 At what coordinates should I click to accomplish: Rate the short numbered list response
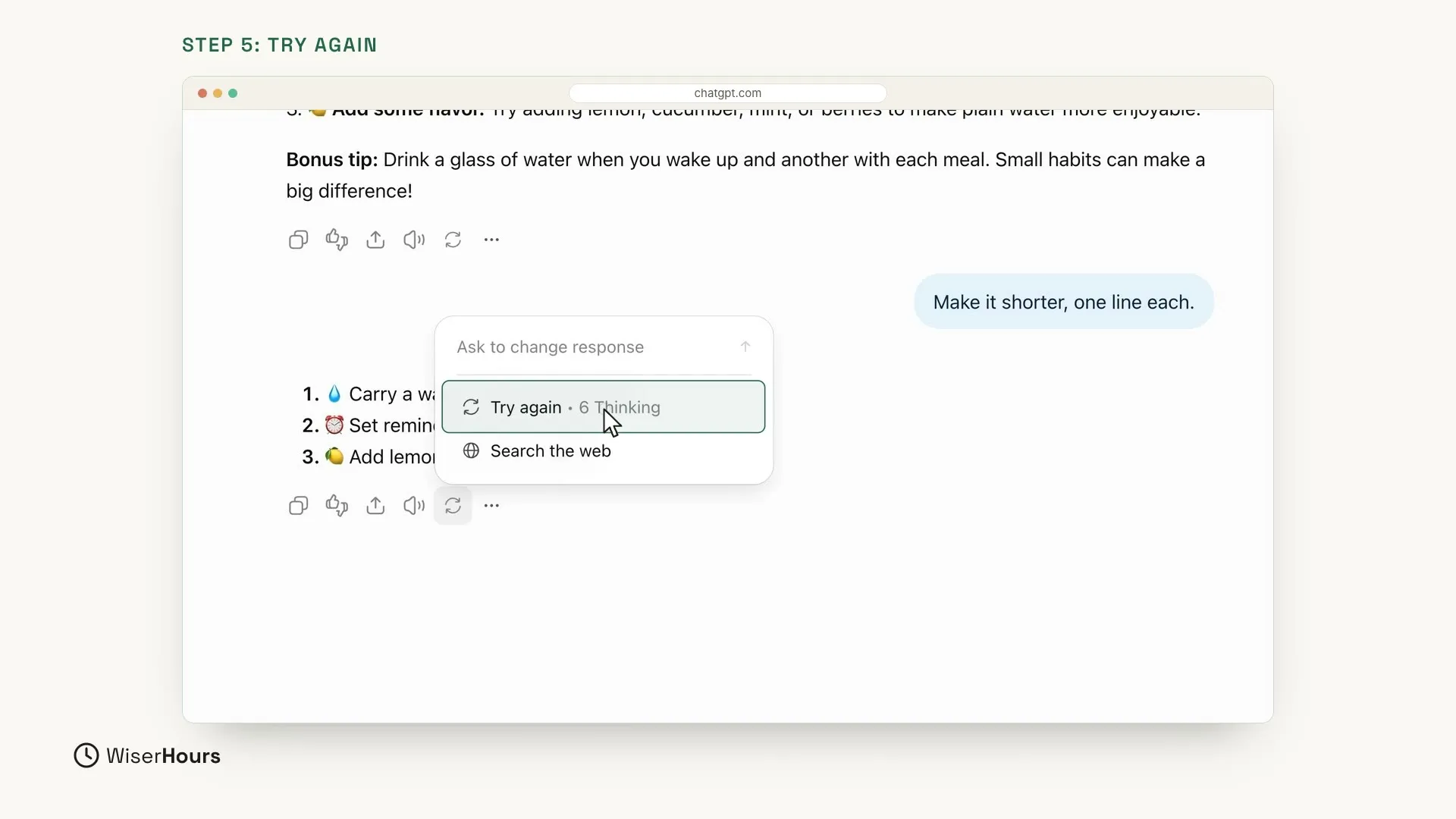337,506
